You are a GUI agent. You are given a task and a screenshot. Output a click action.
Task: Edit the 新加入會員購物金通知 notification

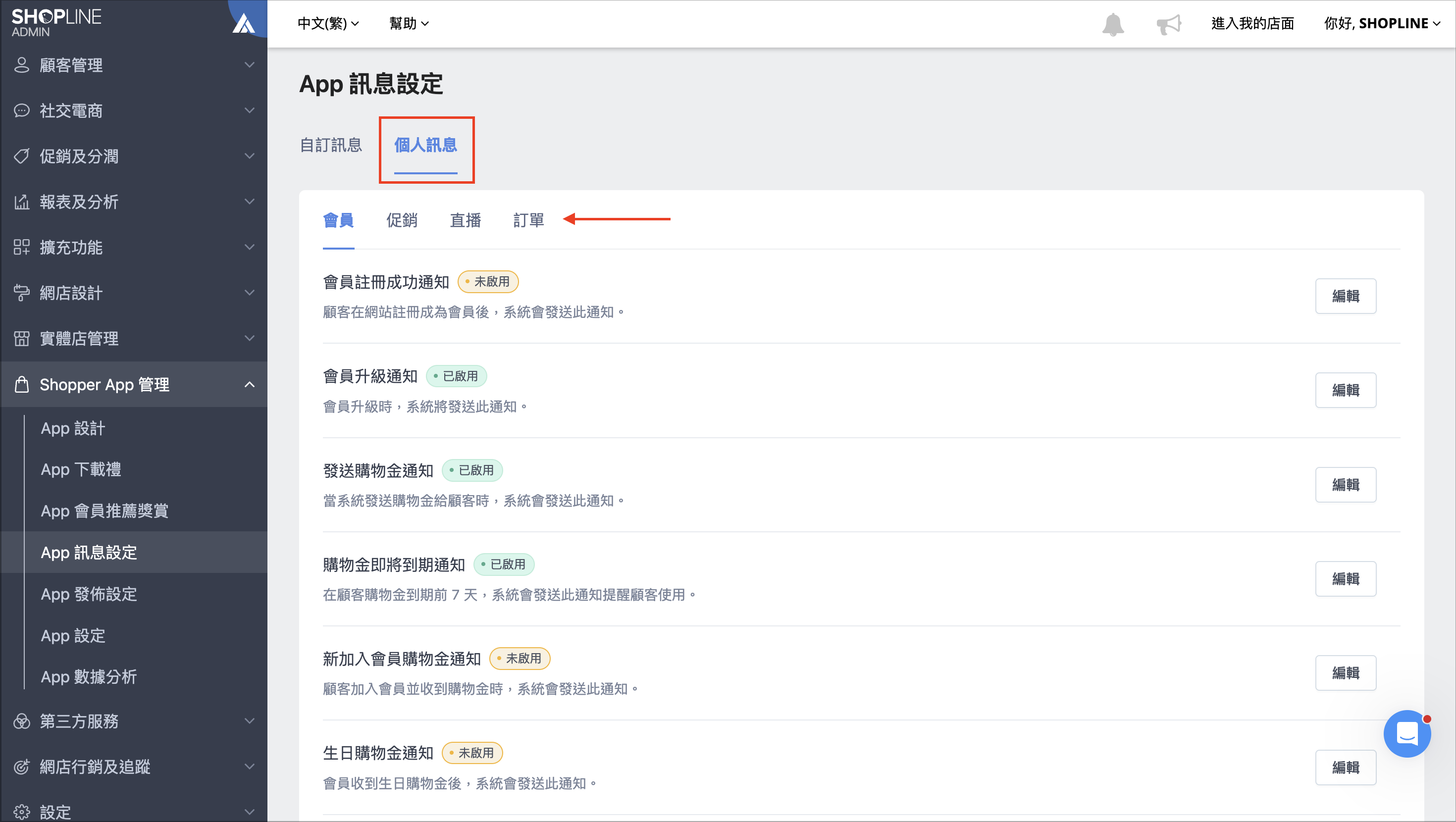click(1345, 673)
